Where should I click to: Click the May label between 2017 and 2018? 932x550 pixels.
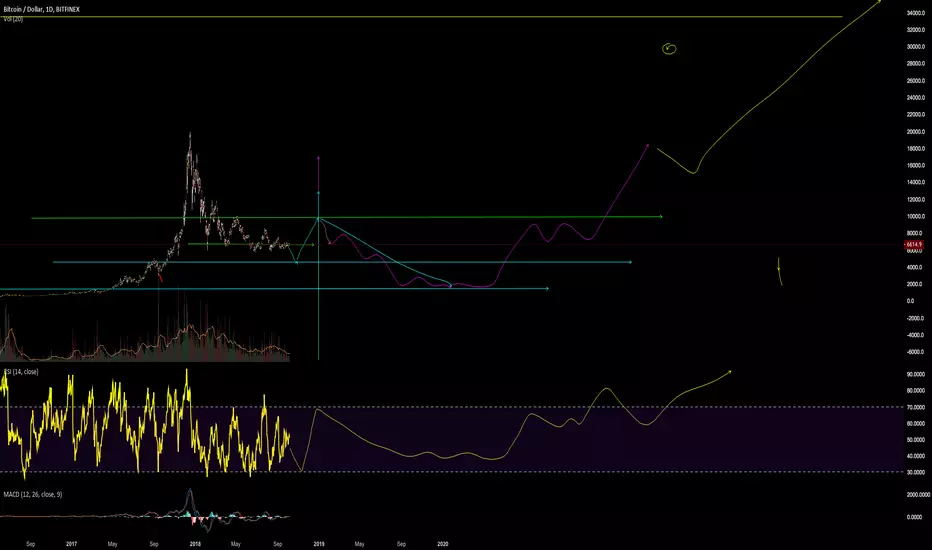pyautogui.click(x=112, y=544)
